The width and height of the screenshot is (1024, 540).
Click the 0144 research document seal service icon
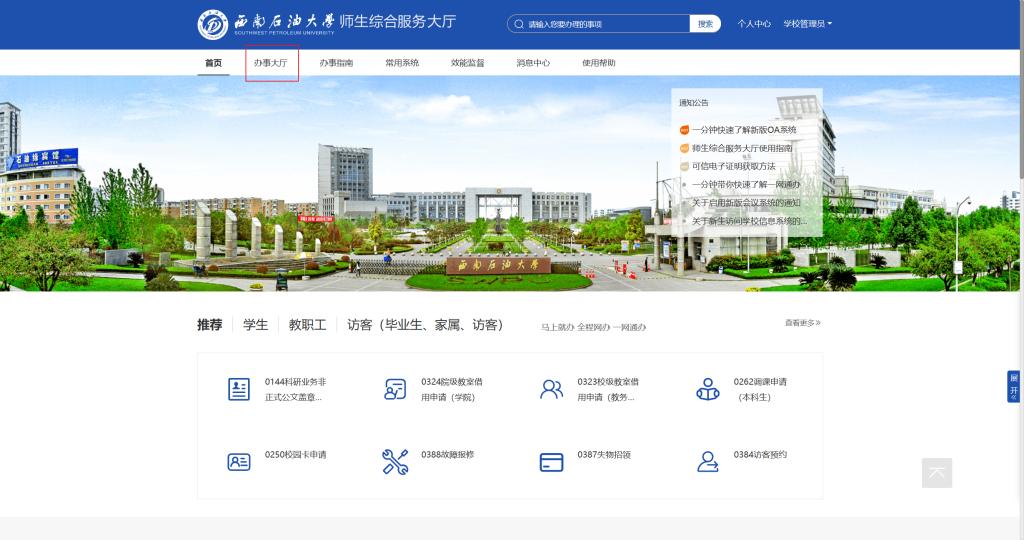pyautogui.click(x=239, y=390)
